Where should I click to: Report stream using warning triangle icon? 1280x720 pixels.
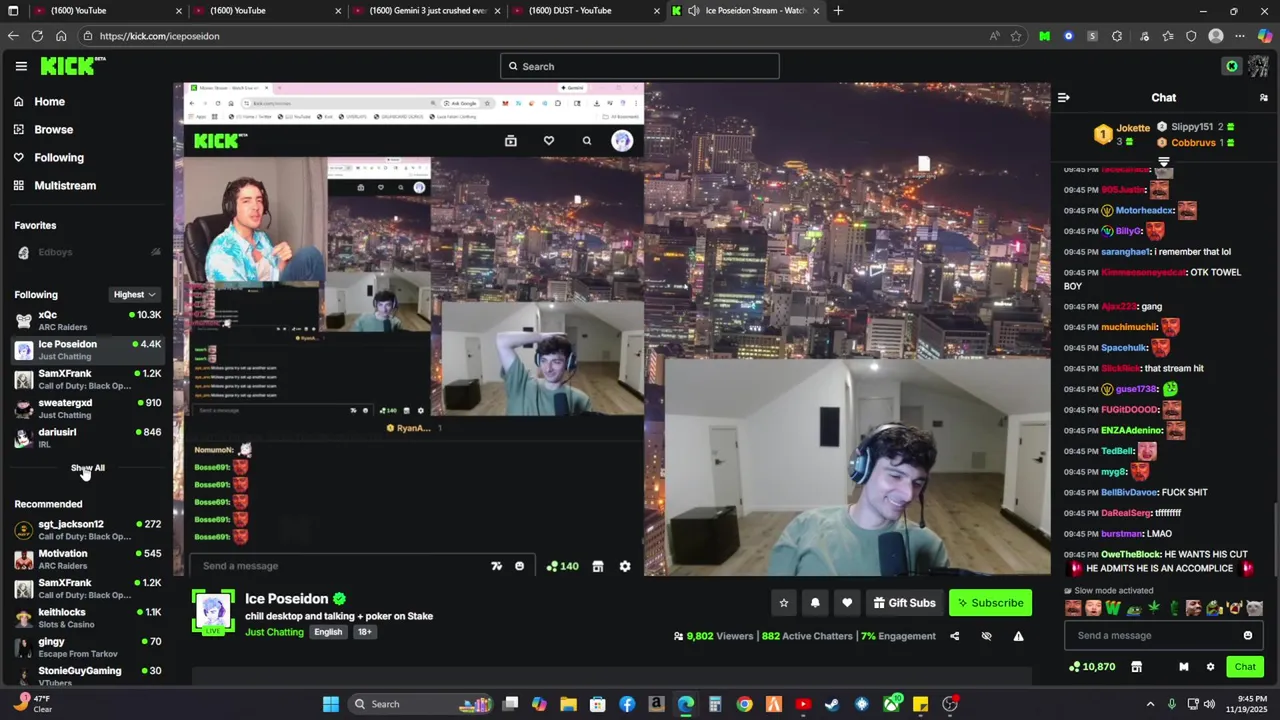point(1018,636)
